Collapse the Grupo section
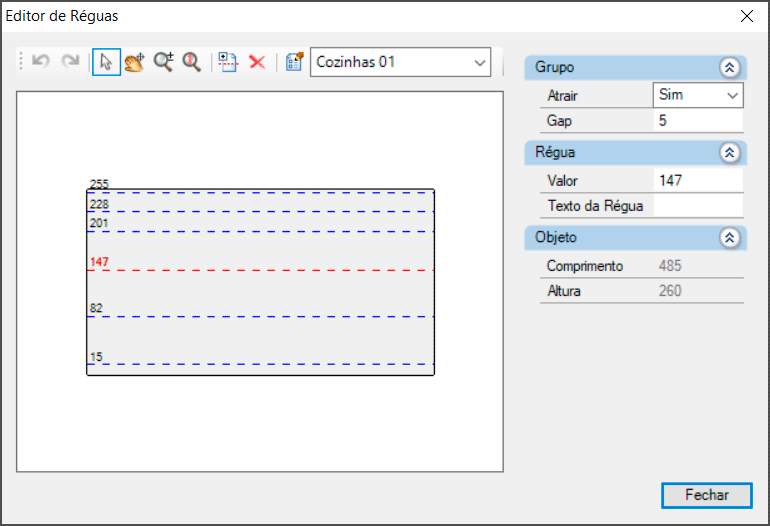770x526 pixels. tap(729, 68)
